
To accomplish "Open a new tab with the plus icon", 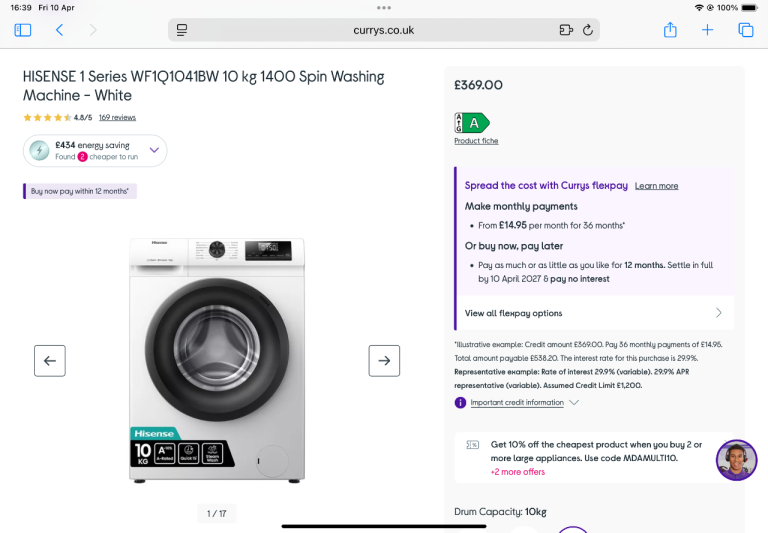I will point(707,30).
